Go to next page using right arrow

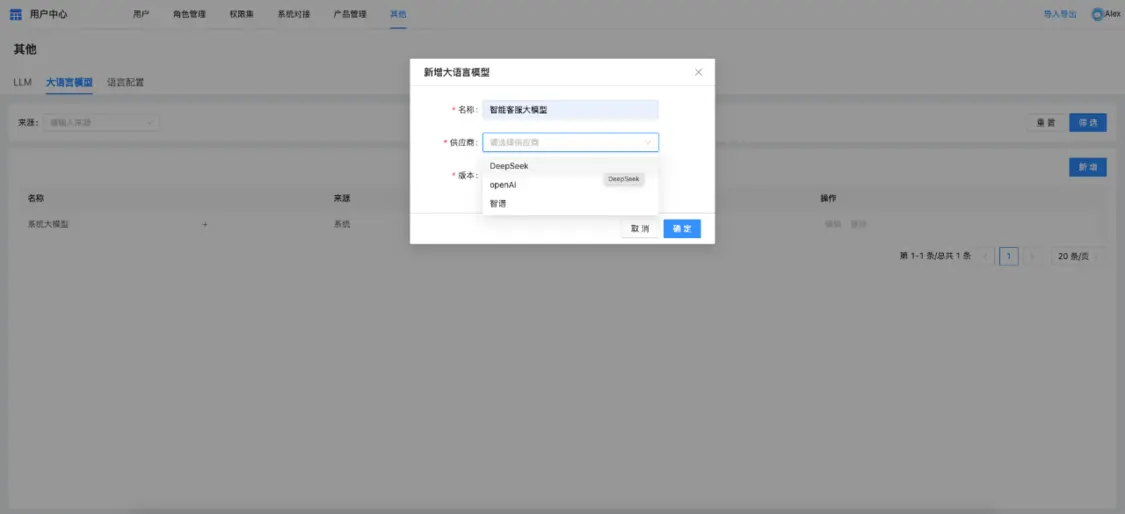(x=1032, y=257)
